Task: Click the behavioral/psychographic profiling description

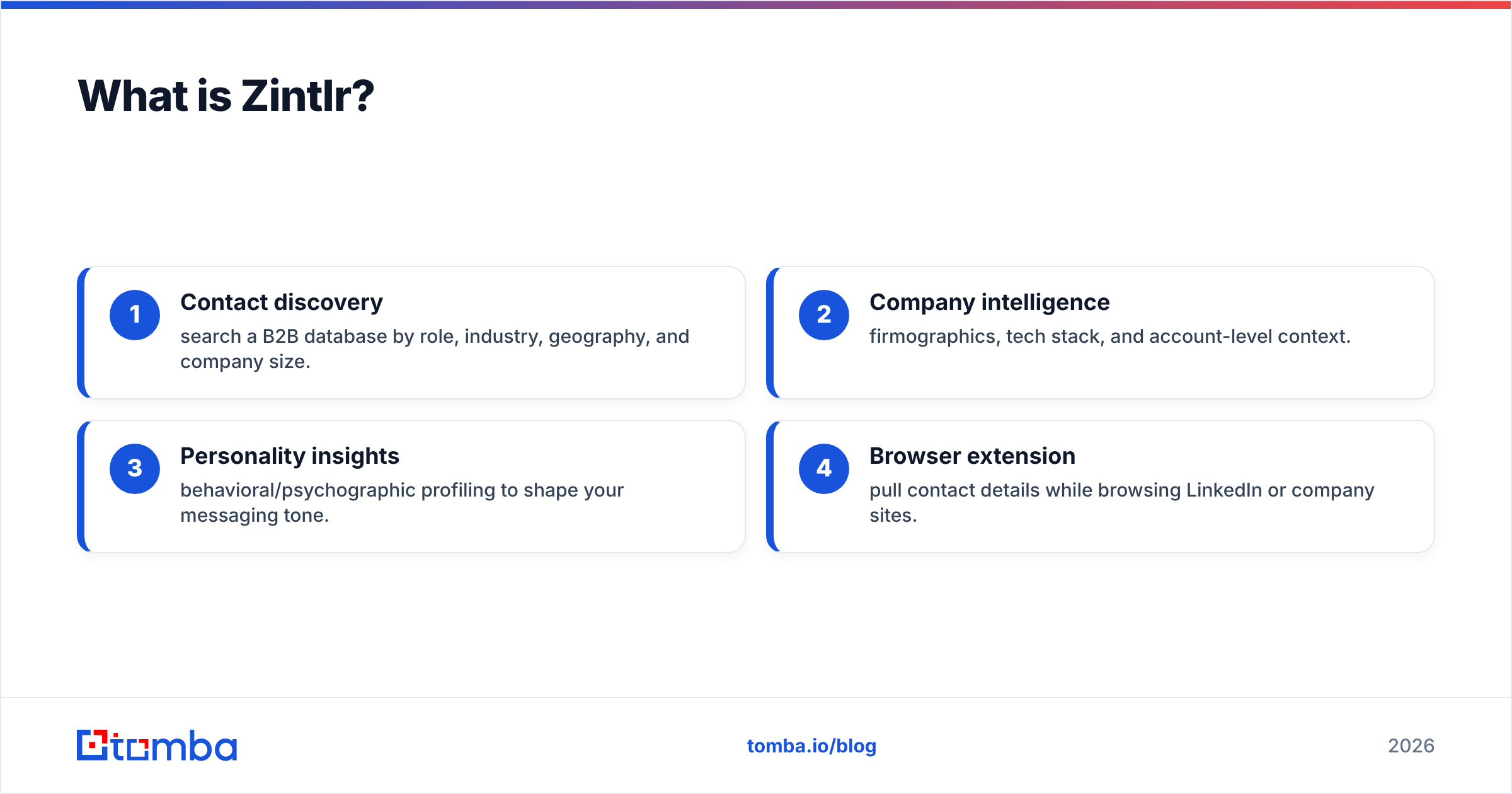Action: [402, 503]
